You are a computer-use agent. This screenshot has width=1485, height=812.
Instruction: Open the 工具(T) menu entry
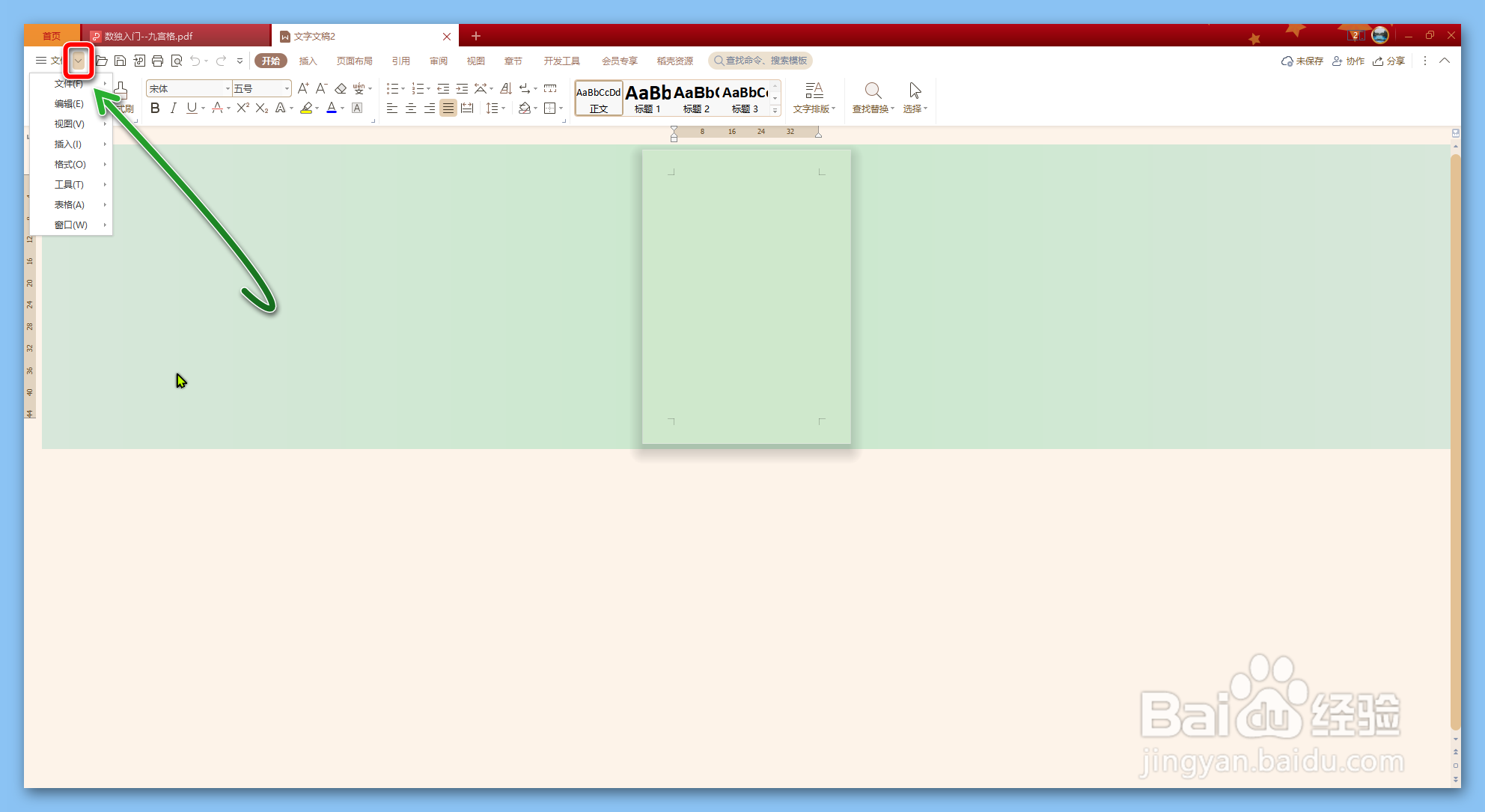[x=72, y=185]
